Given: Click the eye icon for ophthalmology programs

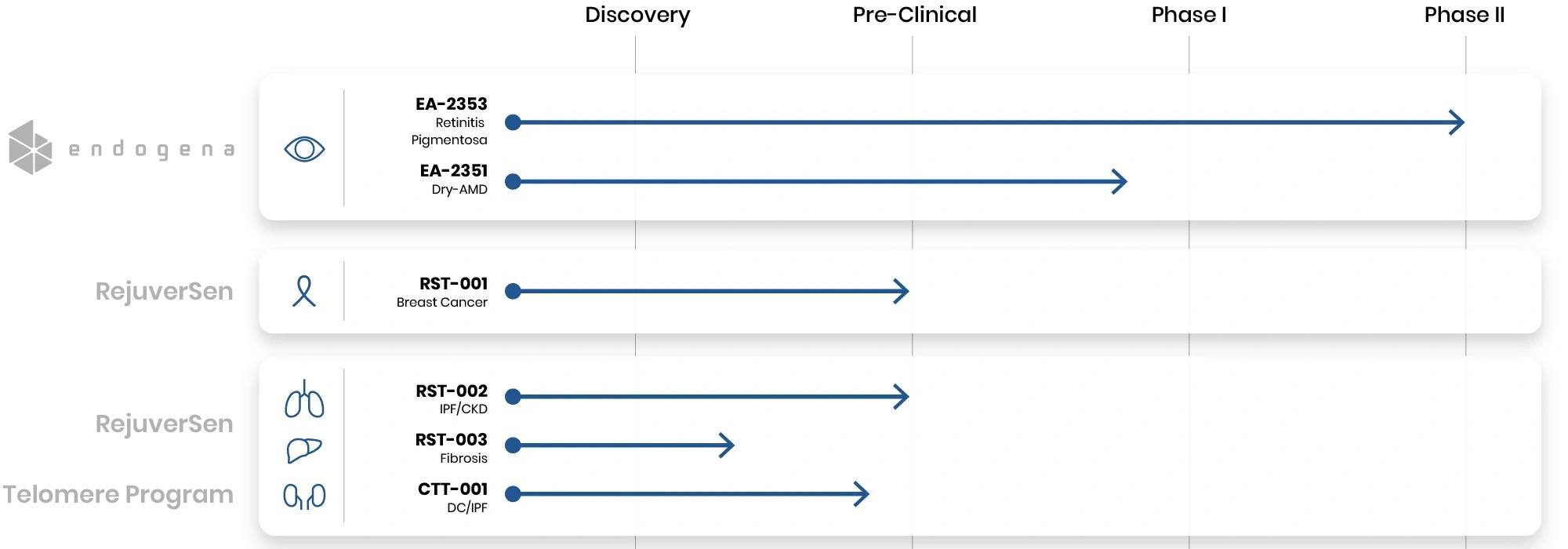Looking at the screenshot, I should pos(304,149).
